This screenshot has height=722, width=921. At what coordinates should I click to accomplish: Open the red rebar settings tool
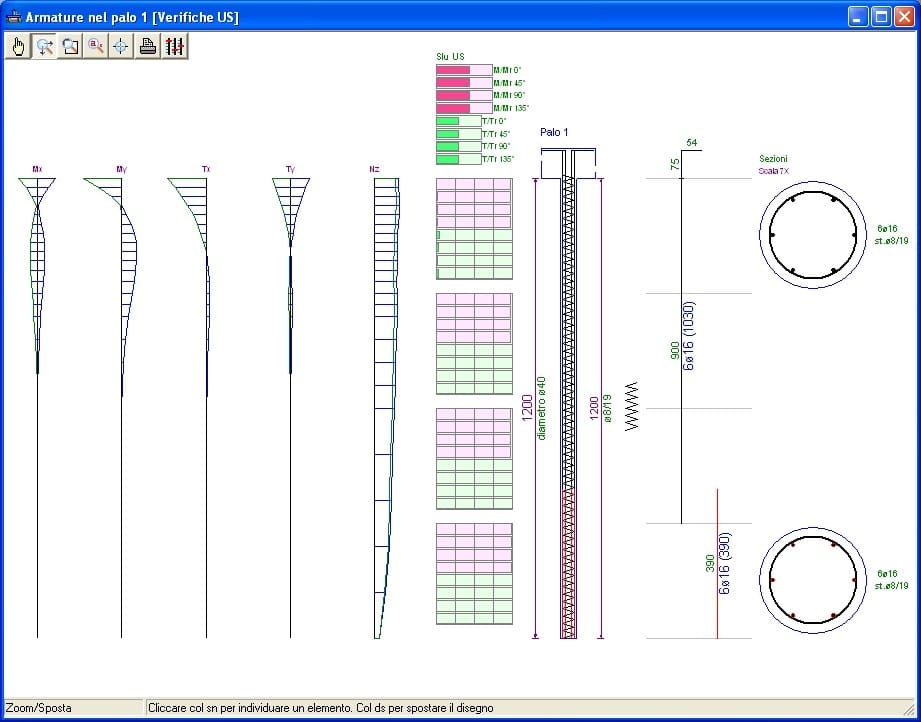[x=174, y=46]
